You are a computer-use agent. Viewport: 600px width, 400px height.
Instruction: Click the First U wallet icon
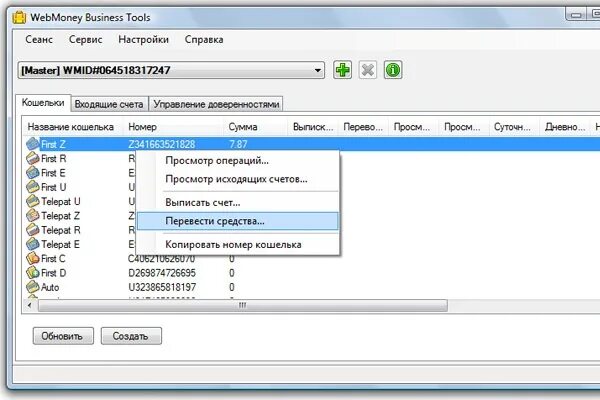tap(33, 187)
